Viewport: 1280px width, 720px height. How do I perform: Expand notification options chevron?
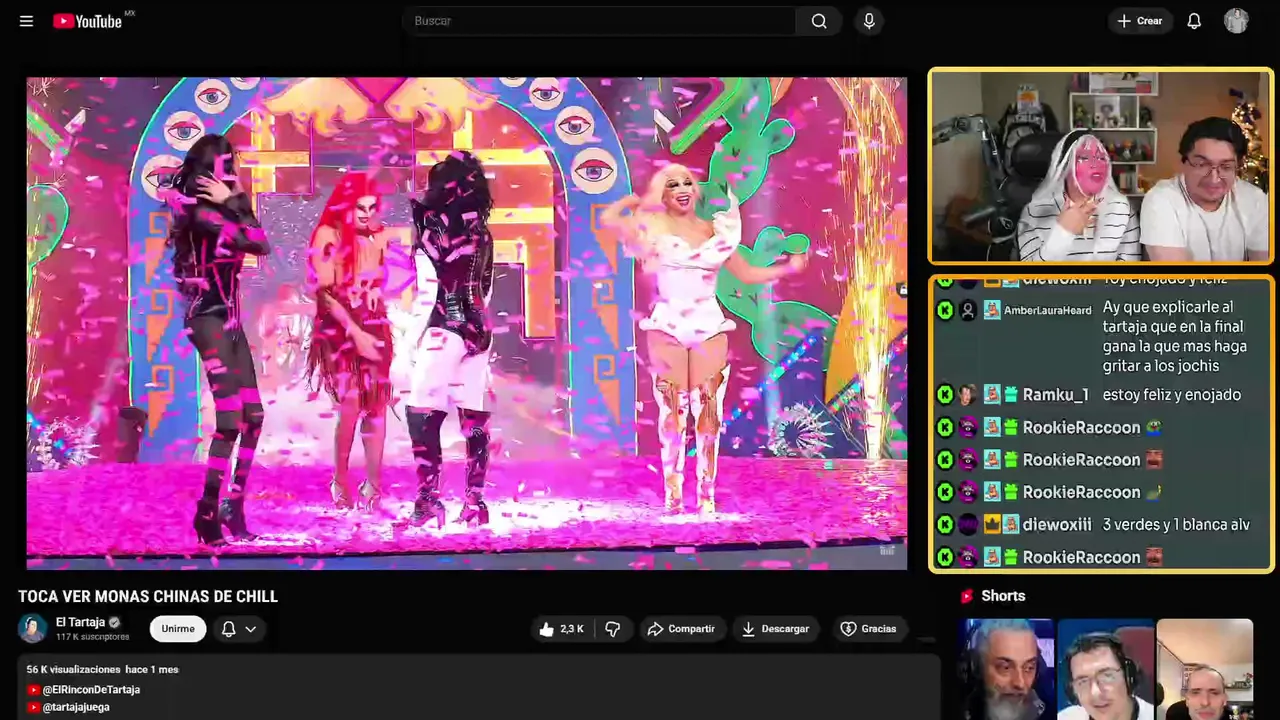pyautogui.click(x=251, y=629)
